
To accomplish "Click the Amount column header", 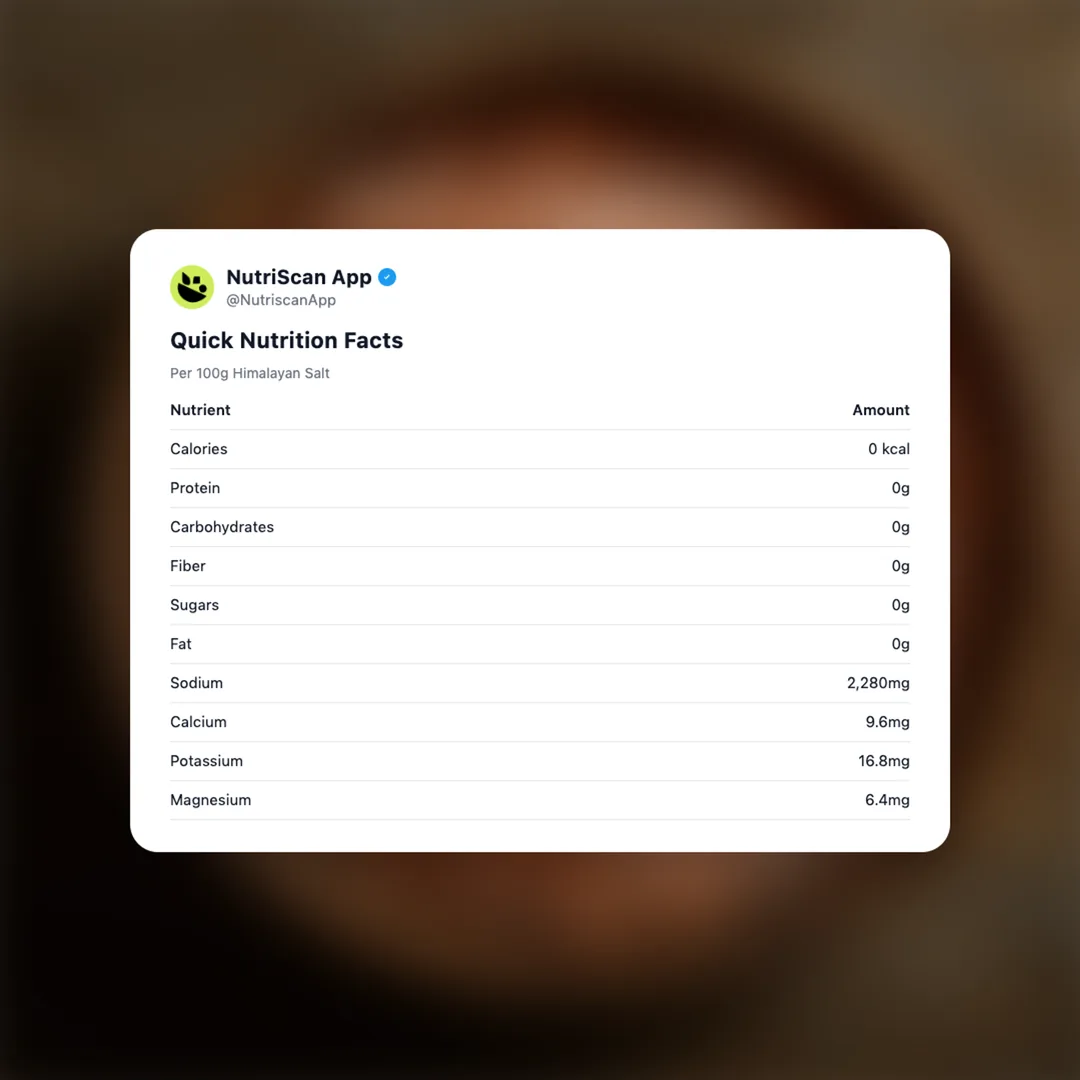I will (880, 410).
